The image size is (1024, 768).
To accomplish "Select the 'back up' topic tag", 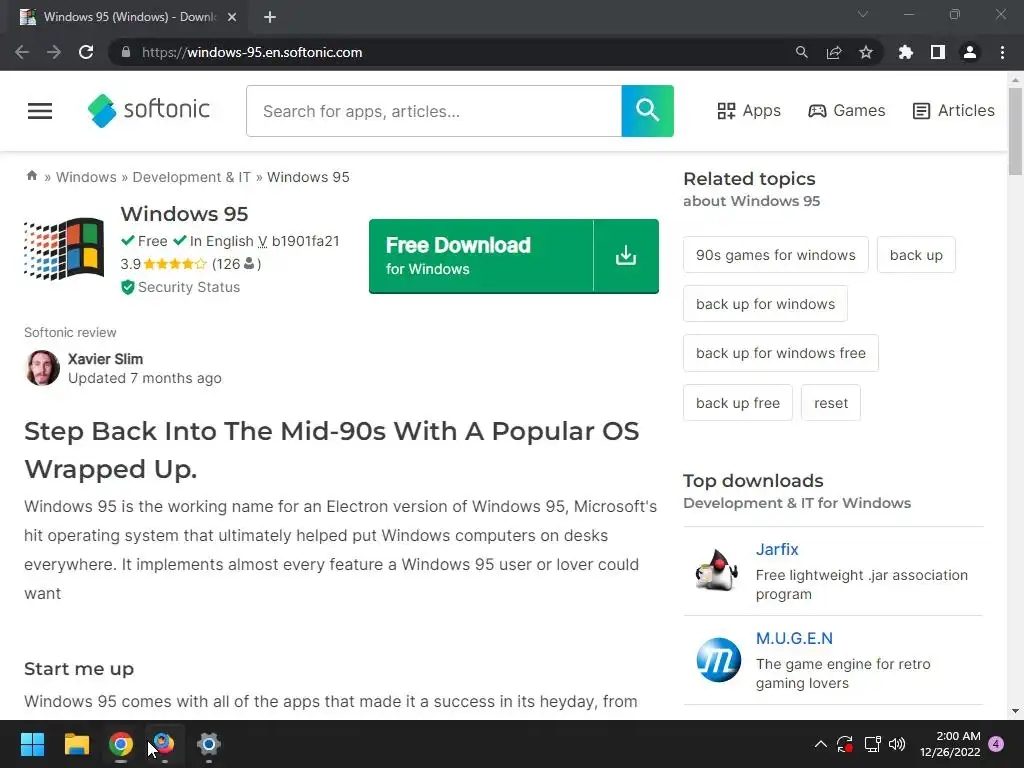I will 916,255.
